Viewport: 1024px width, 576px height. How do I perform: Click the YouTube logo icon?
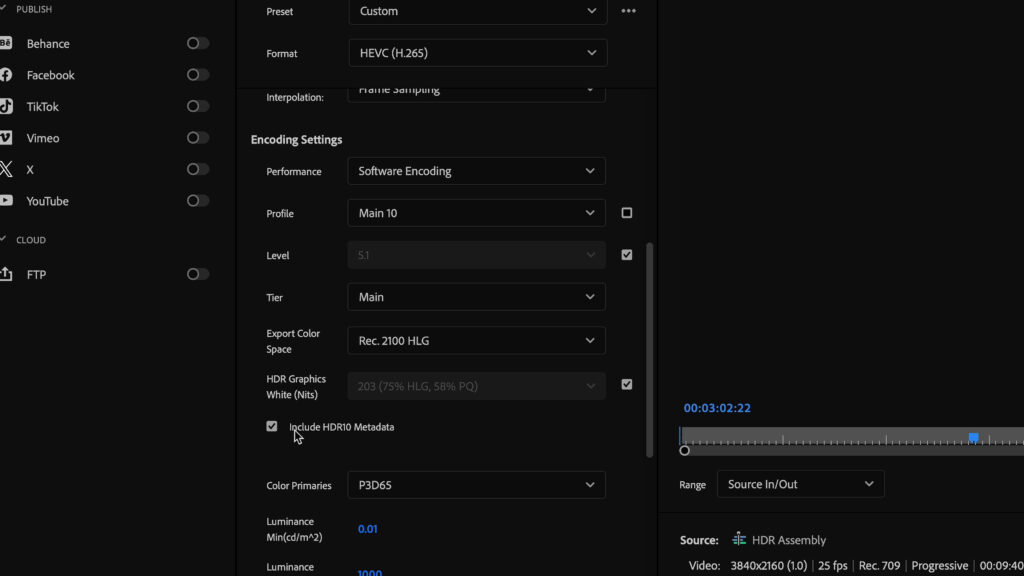pos(6,201)
